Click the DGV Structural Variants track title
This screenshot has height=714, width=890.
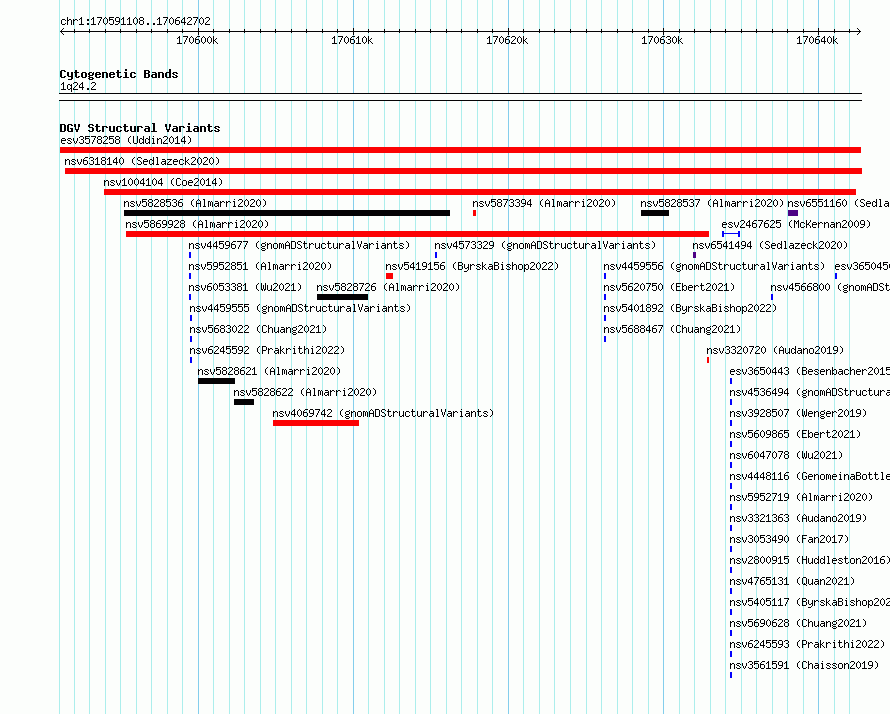[140, 128]
